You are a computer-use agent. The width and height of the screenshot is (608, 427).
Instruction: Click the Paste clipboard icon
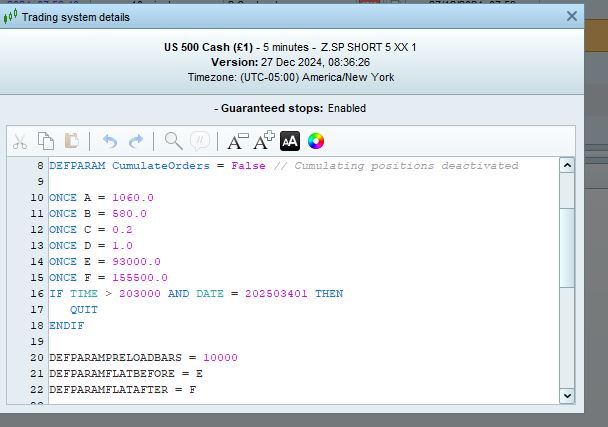coord(71,141)
